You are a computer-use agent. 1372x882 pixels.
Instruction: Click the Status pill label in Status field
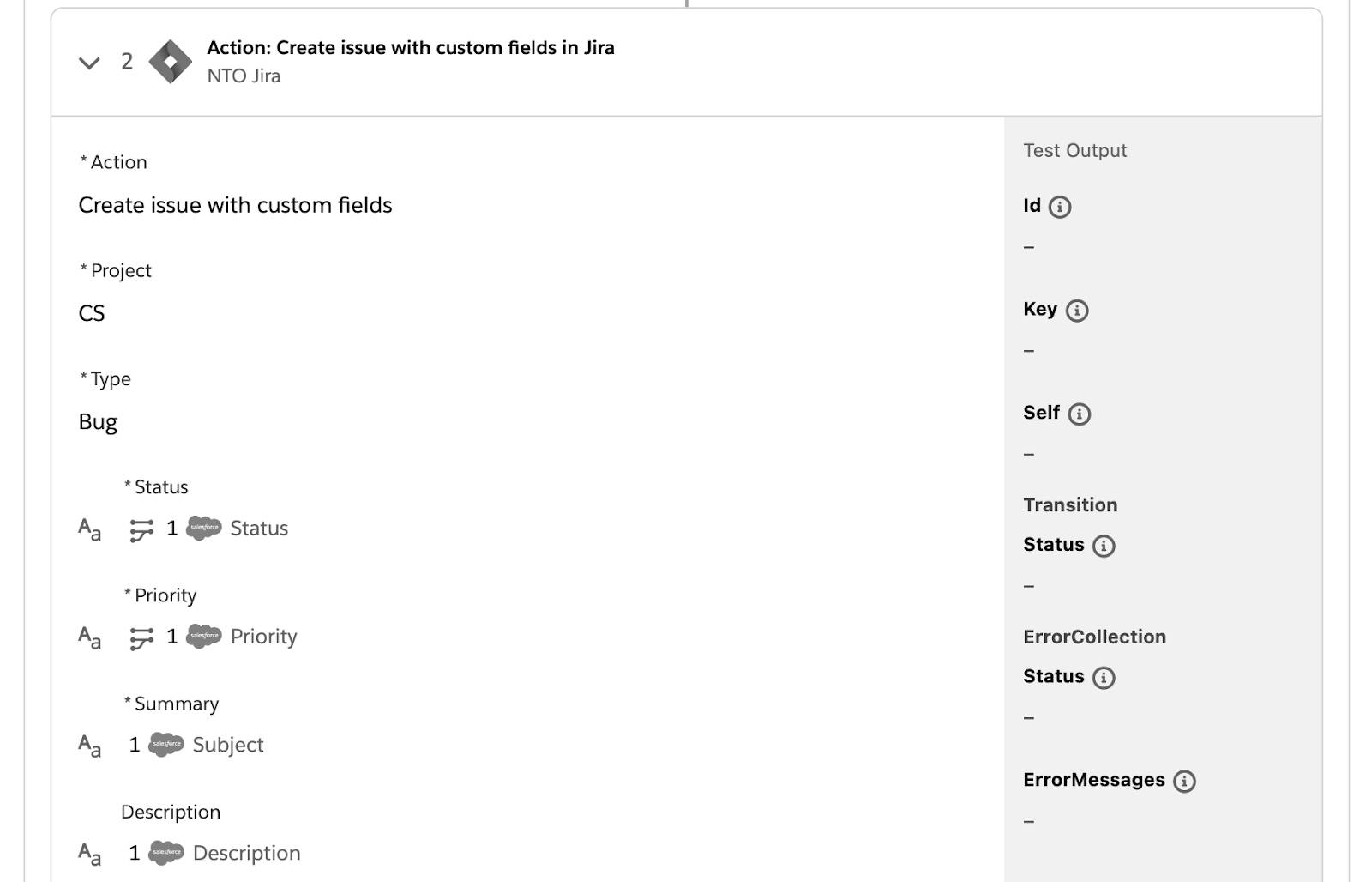point(259,529)
